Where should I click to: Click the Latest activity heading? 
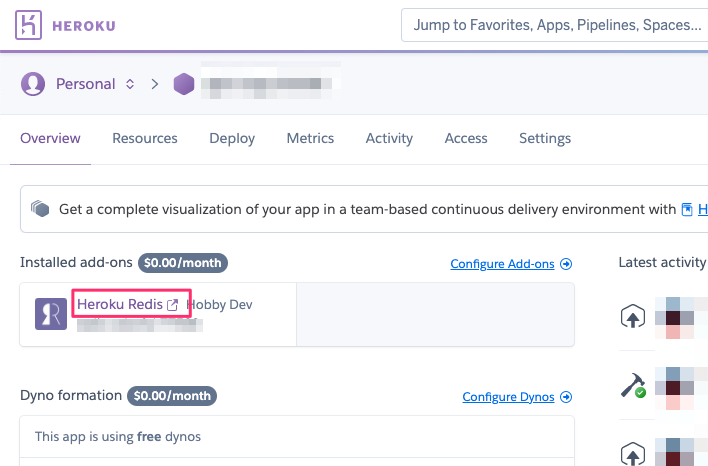[662, 262]
